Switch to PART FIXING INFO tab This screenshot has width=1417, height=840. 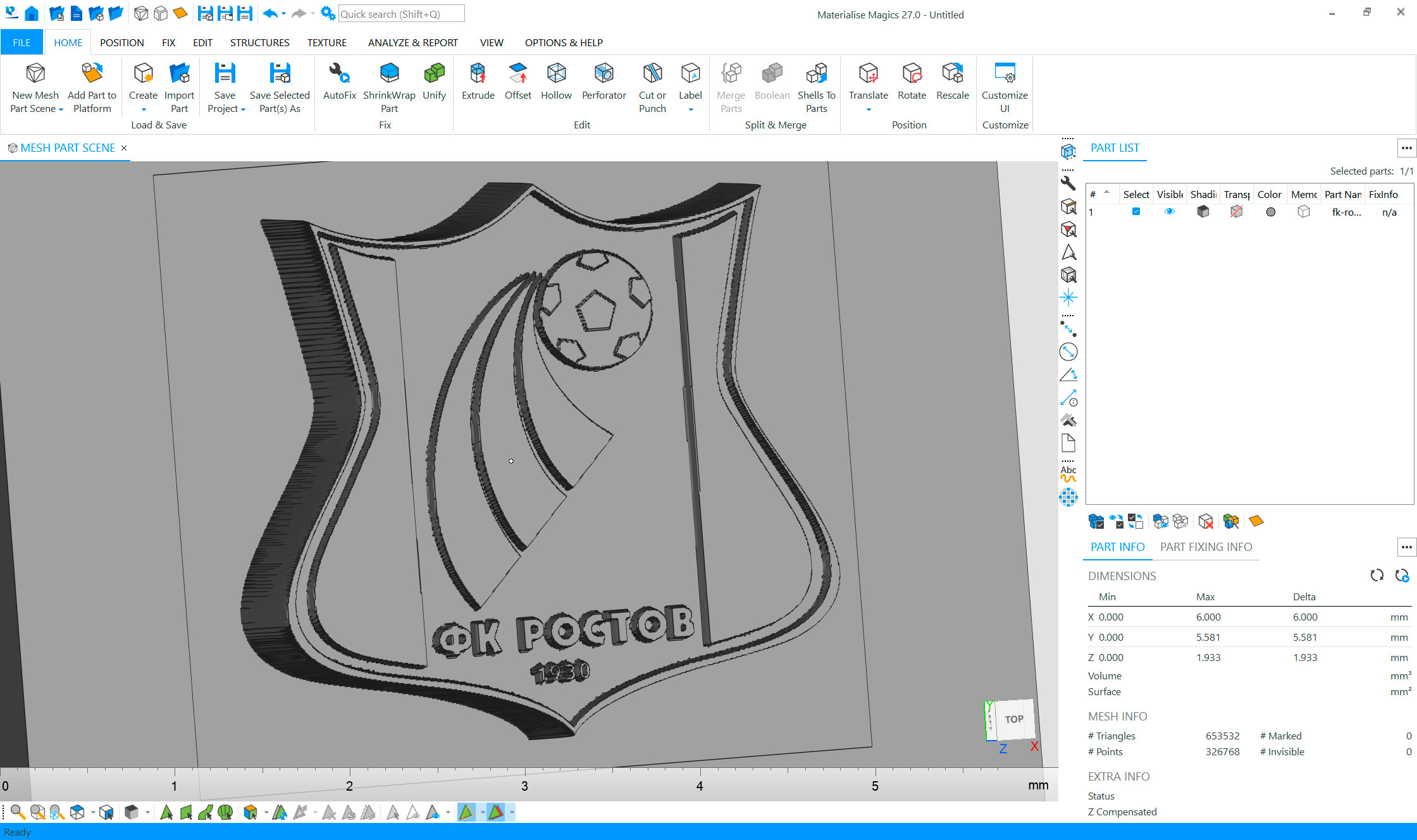[x=1206, y=547]
